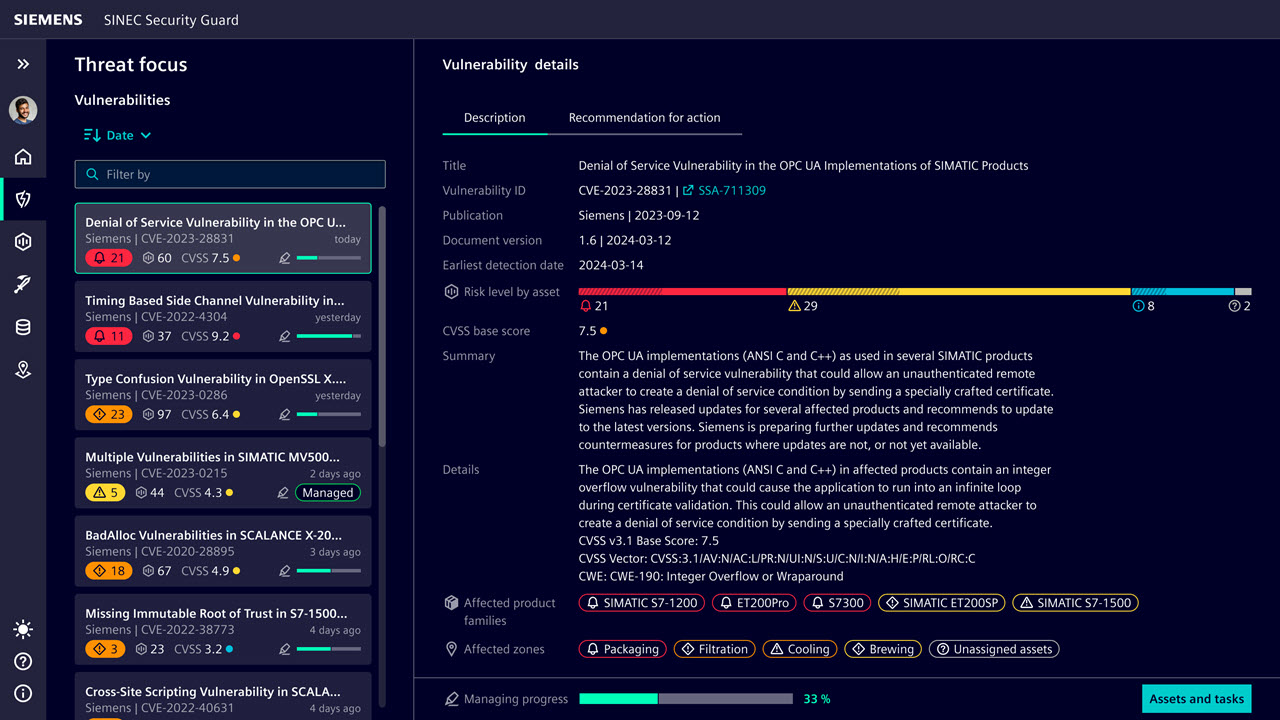Click yellow segment of risk level bar
Image resolution: width=1280 pixels, height=720 pixels.
[x=959, y=291]
